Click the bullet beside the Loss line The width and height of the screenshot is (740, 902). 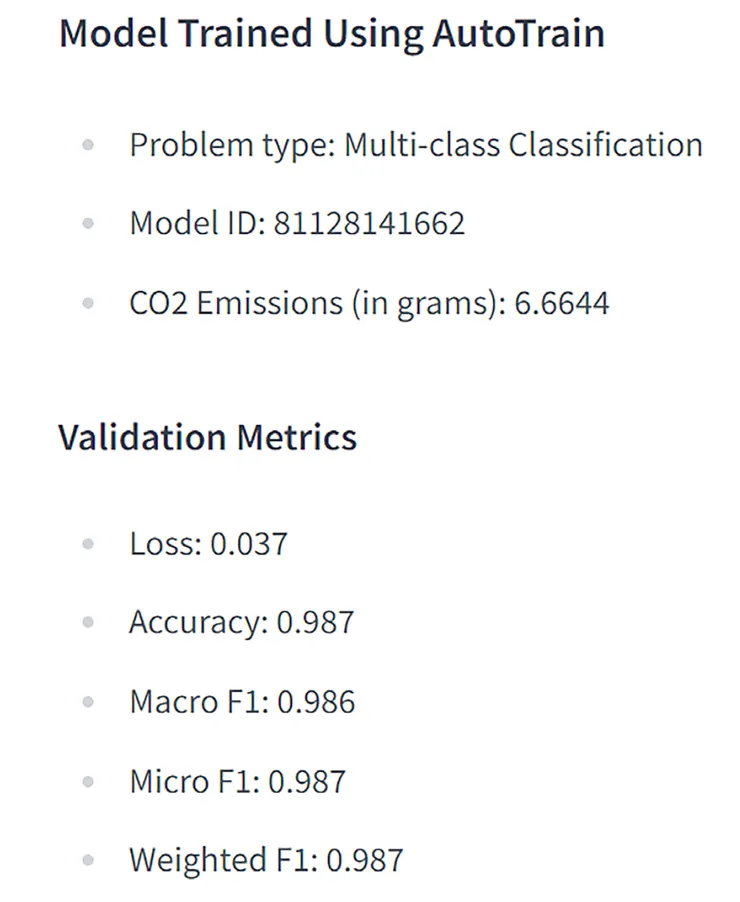click(88, 545)
